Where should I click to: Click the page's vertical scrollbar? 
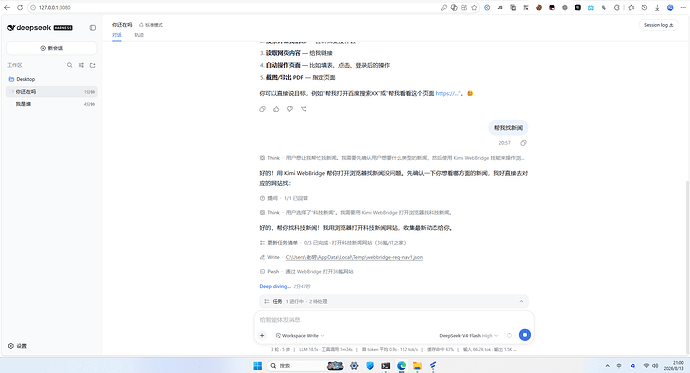687,266
